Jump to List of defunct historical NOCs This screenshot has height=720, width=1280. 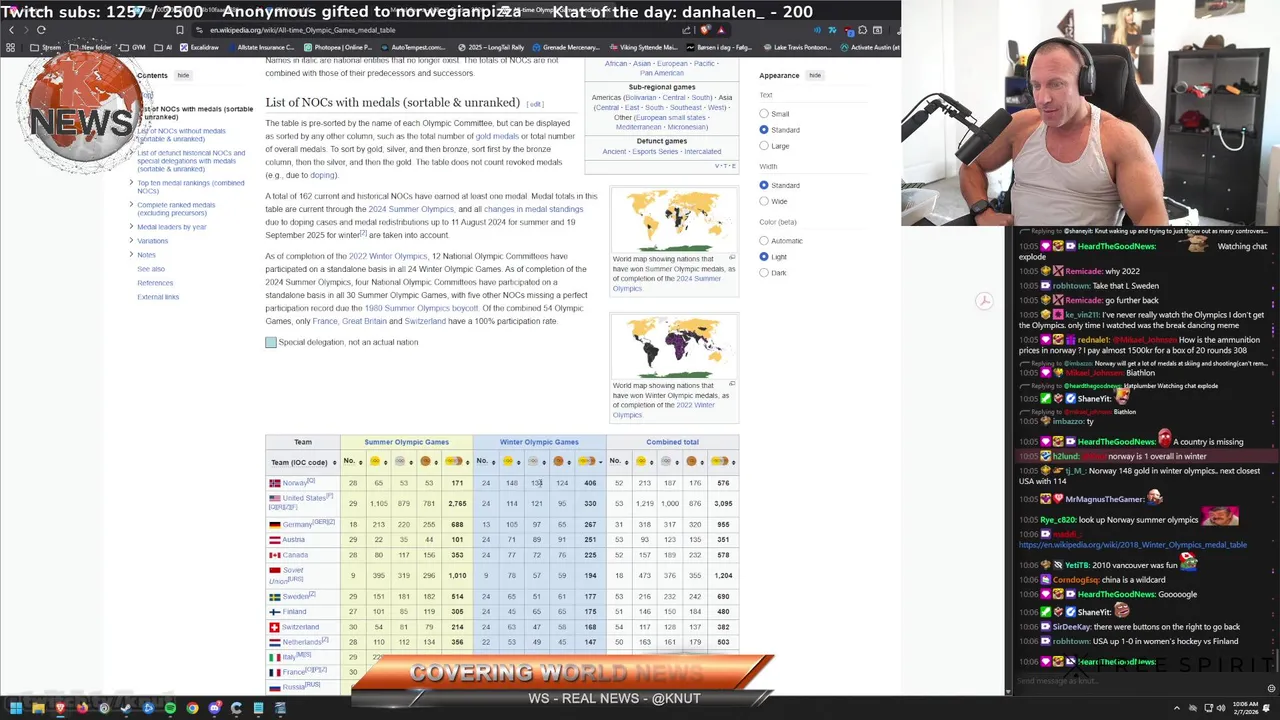191,161
